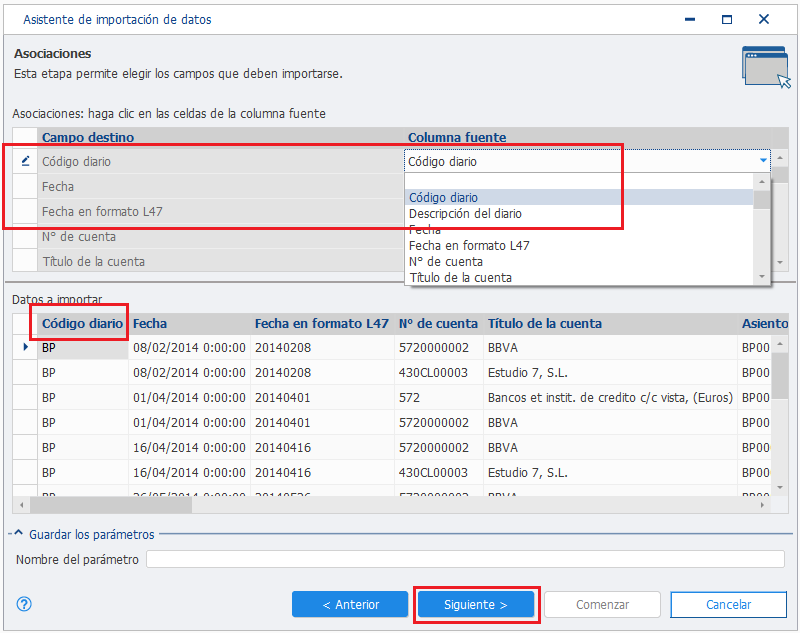Click the help question mark icon

coord(24,604)
